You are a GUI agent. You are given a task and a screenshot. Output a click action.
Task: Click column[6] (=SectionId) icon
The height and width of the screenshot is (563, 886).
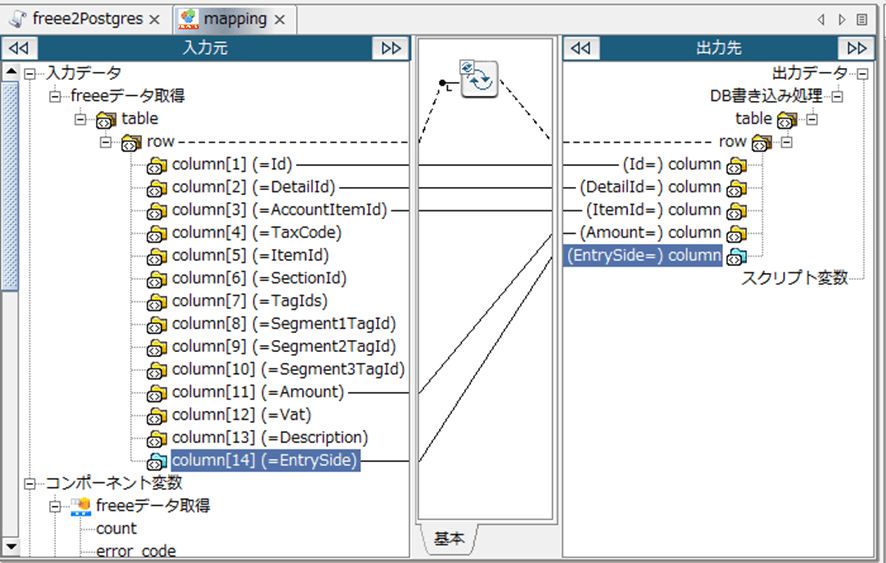tap(157, 279)
